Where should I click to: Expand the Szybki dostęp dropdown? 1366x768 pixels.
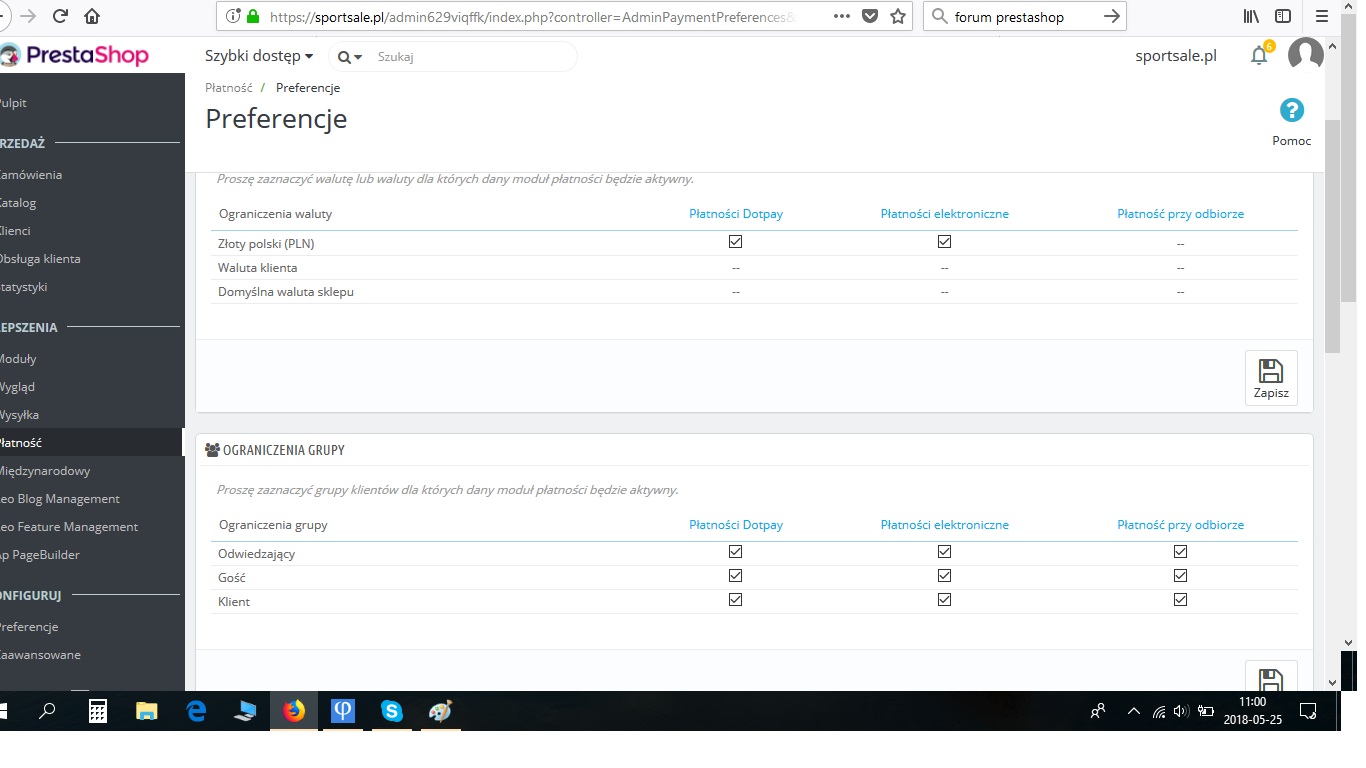(x=259, y=56)
